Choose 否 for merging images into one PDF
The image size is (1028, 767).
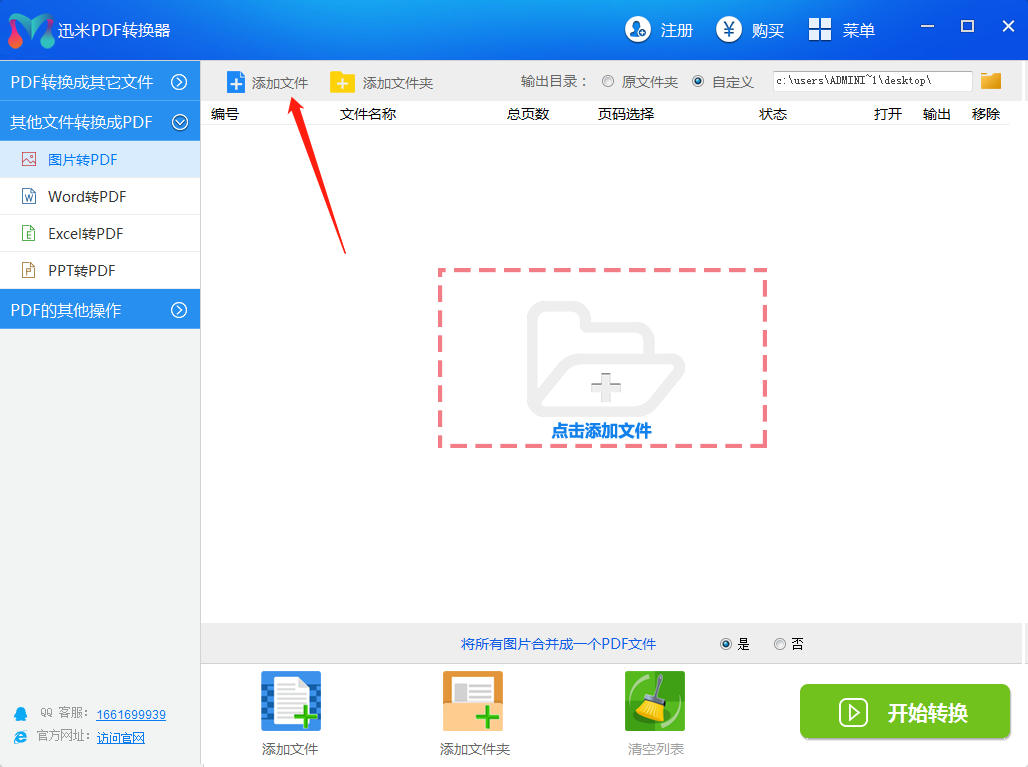click(x=780, y=644)
